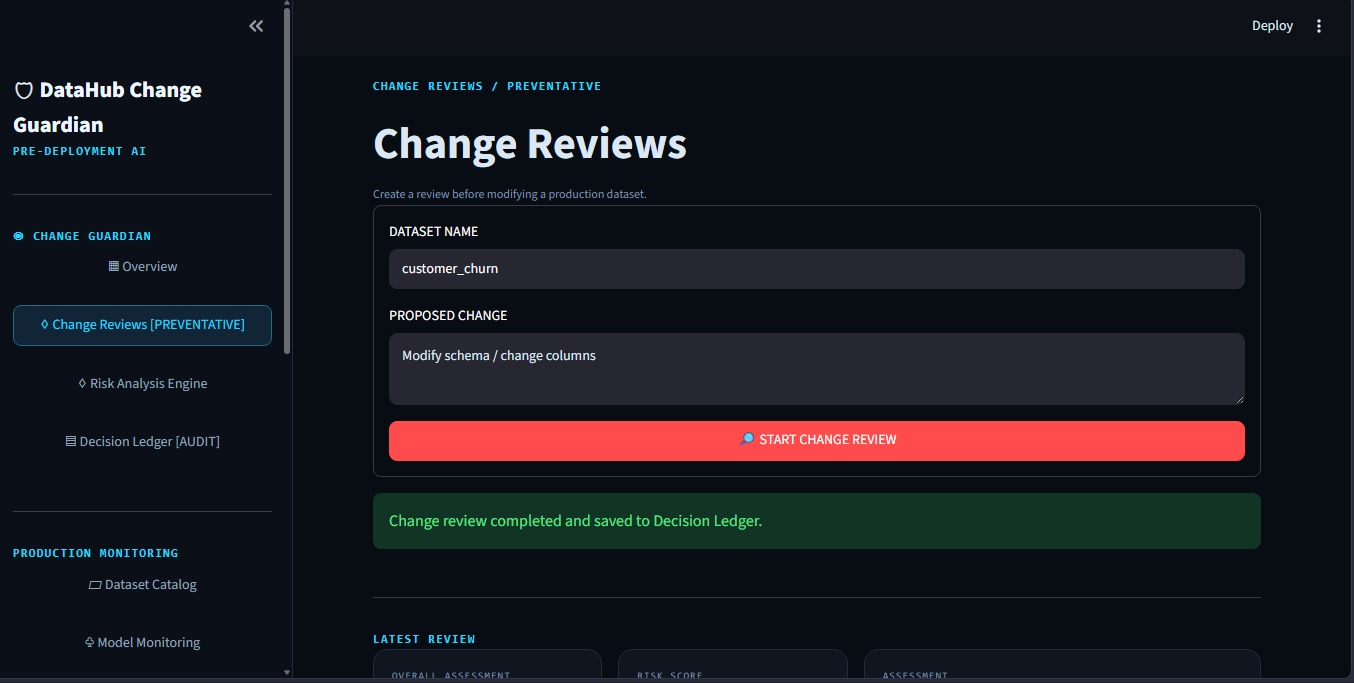Select Change Reviews [PREVENTATIVE] nav item
Screen dimensions: 1354x683
pyautogui.click(x=142, y=325)
